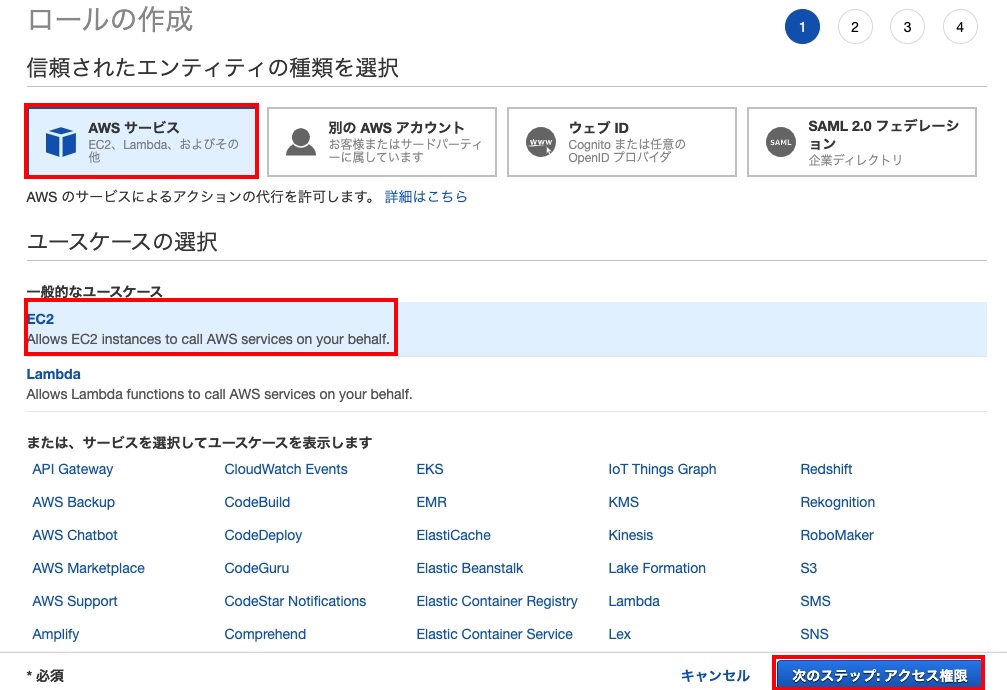This screenshot has height=690, width=1007.
Task: Click the WWW globe icon for ウェブ ID
Action: click(540, 141)
